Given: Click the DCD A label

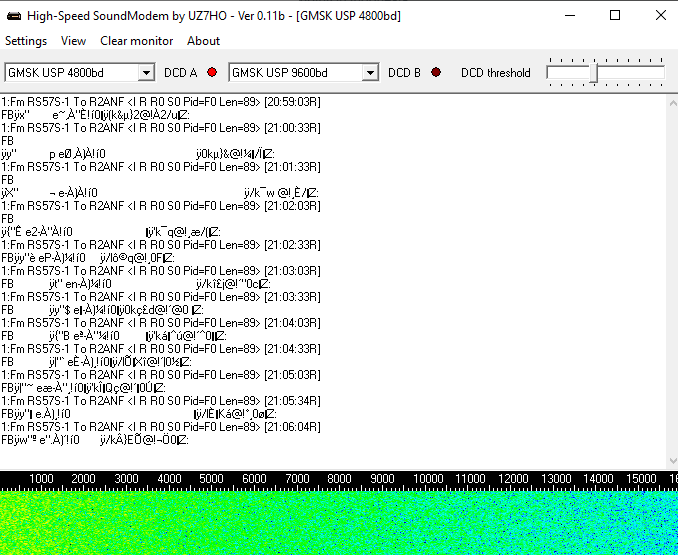Looking at the screenshot, I should point(180,73).
